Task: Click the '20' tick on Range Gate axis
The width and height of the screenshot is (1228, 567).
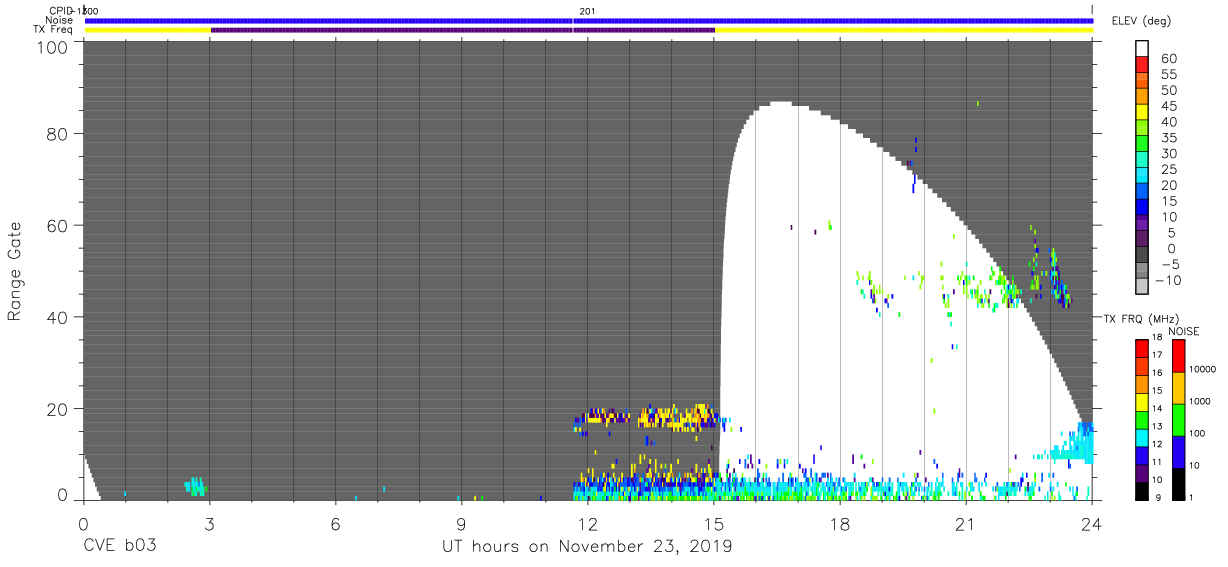Action: pos(57,409)
